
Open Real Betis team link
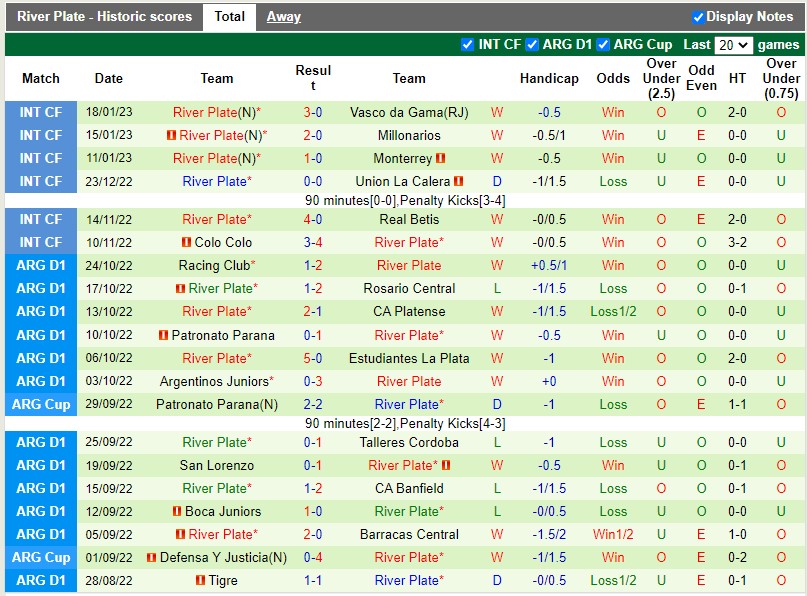pyautogui.click(x=409, y=219)
